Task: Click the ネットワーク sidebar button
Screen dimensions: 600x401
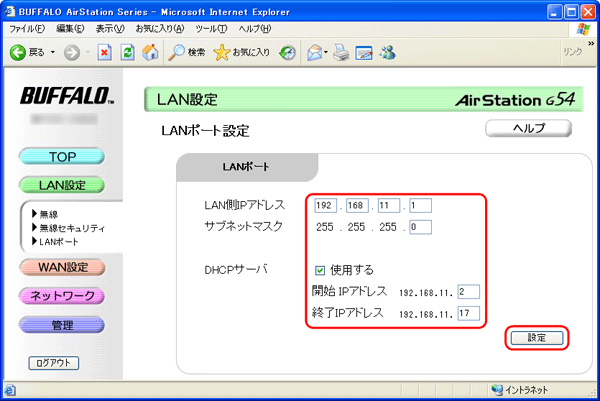Action: [62, 296]
